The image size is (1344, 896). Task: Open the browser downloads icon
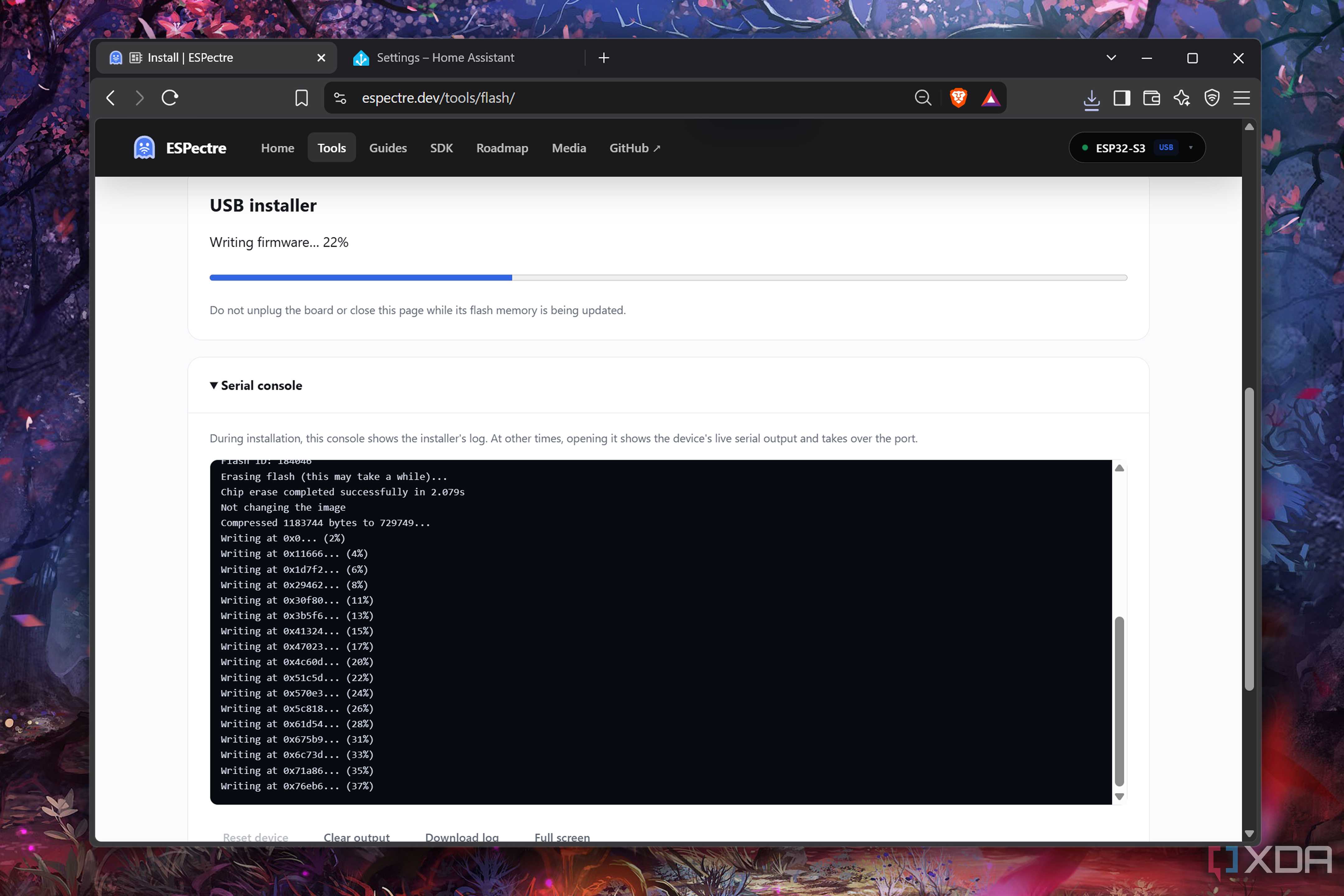point(1091,100)
